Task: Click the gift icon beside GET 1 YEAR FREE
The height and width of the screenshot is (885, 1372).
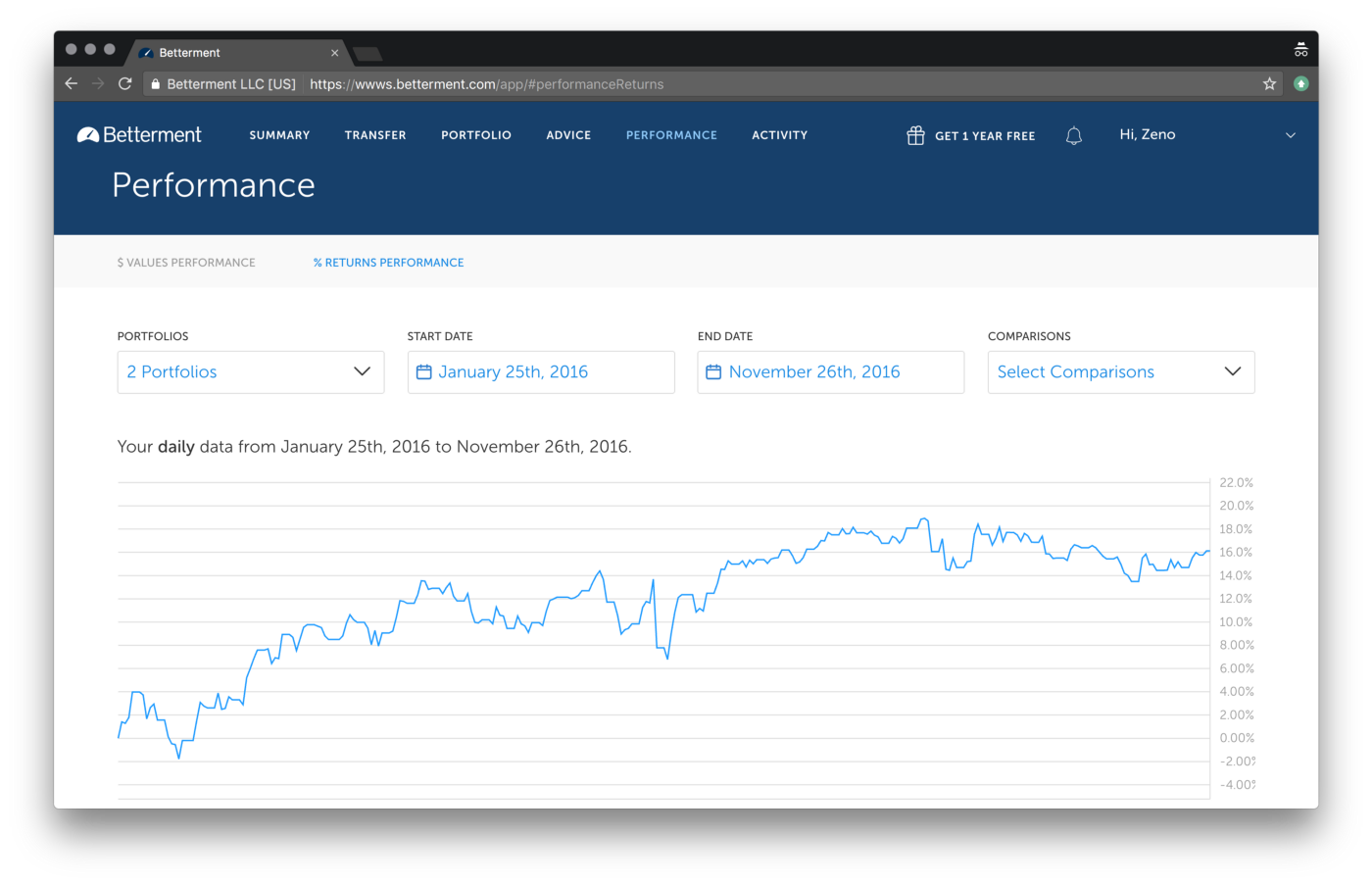Action: [x=915, y=134]
